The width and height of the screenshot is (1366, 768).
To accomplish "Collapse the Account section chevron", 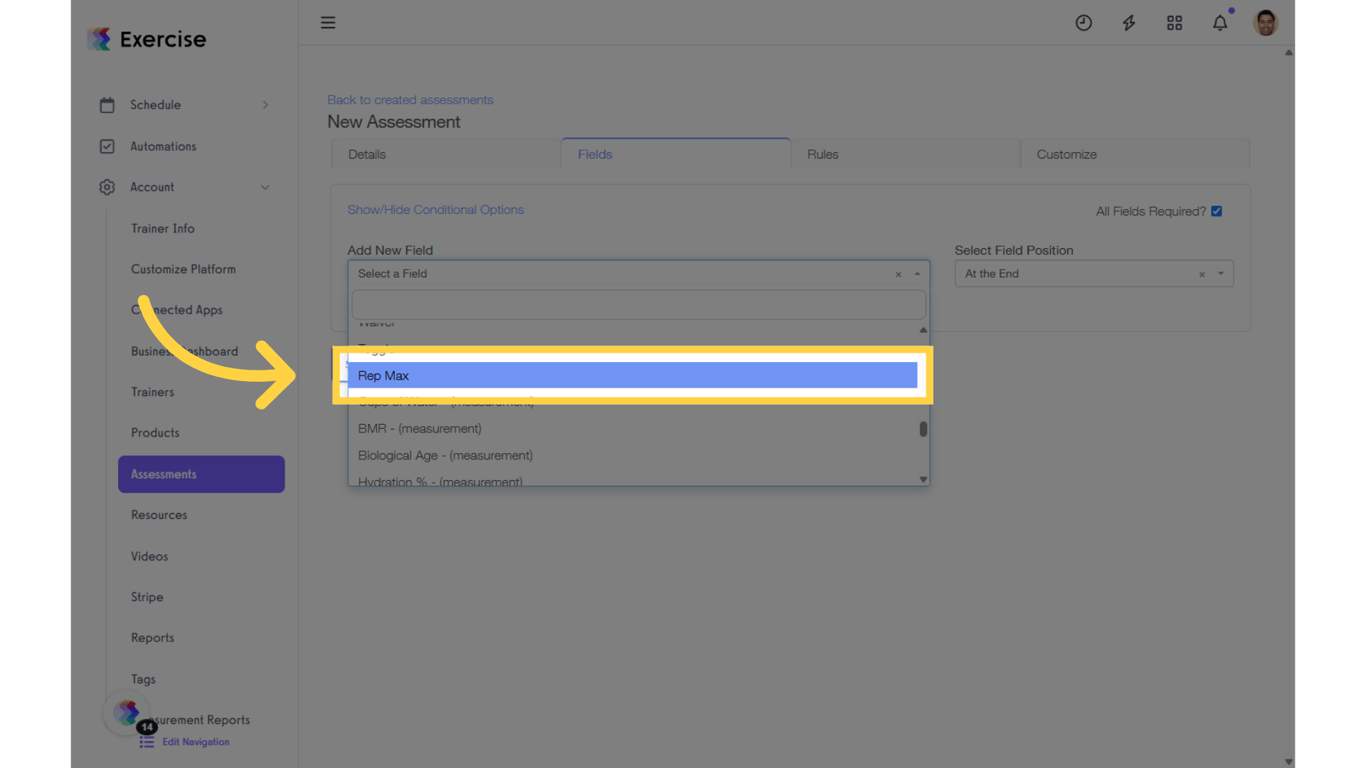I will (265, 187).
